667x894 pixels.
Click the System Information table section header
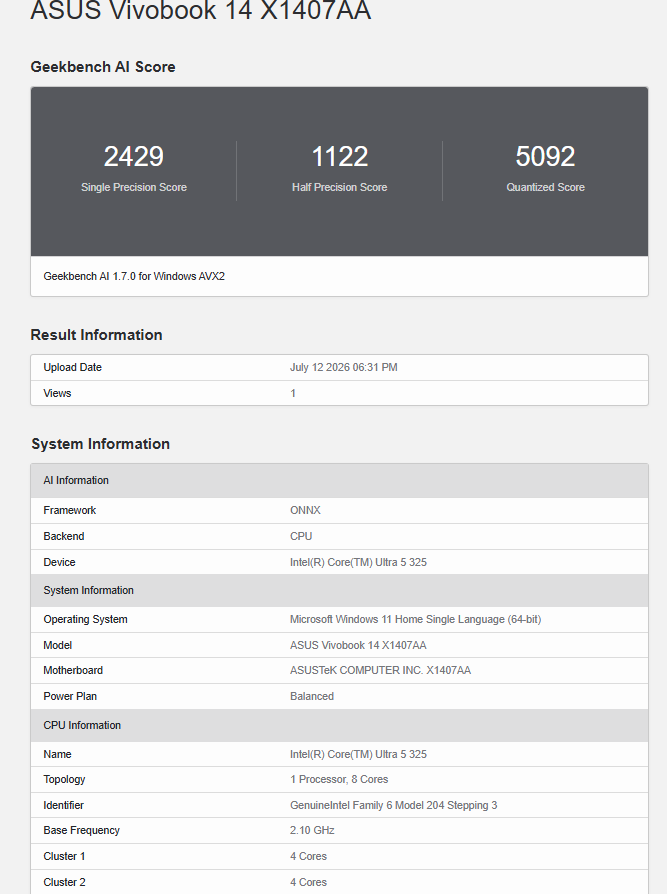click(x=339, y=590)
